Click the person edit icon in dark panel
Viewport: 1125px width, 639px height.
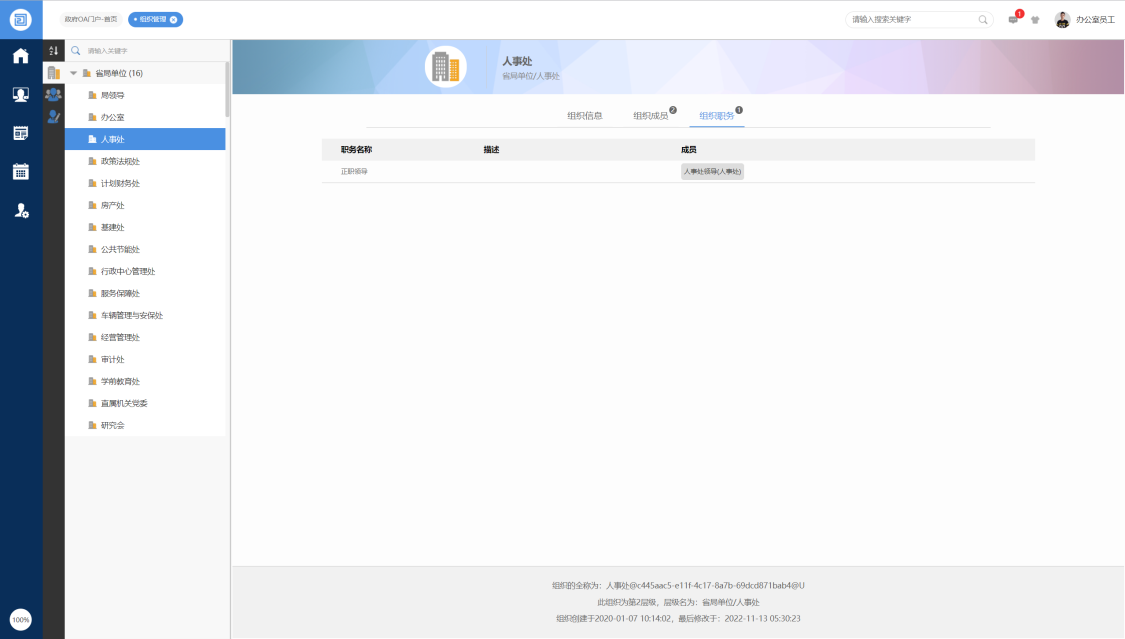point(54,117)
